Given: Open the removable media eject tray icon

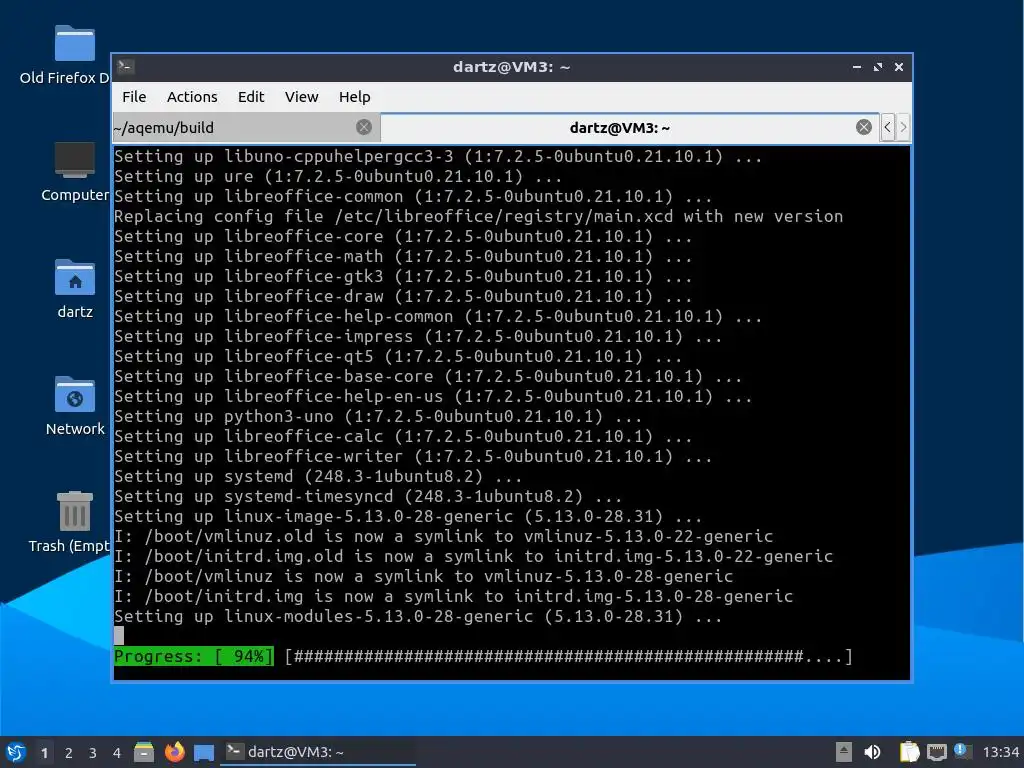Looking at the screenshot, I should [x=844, y=752].
